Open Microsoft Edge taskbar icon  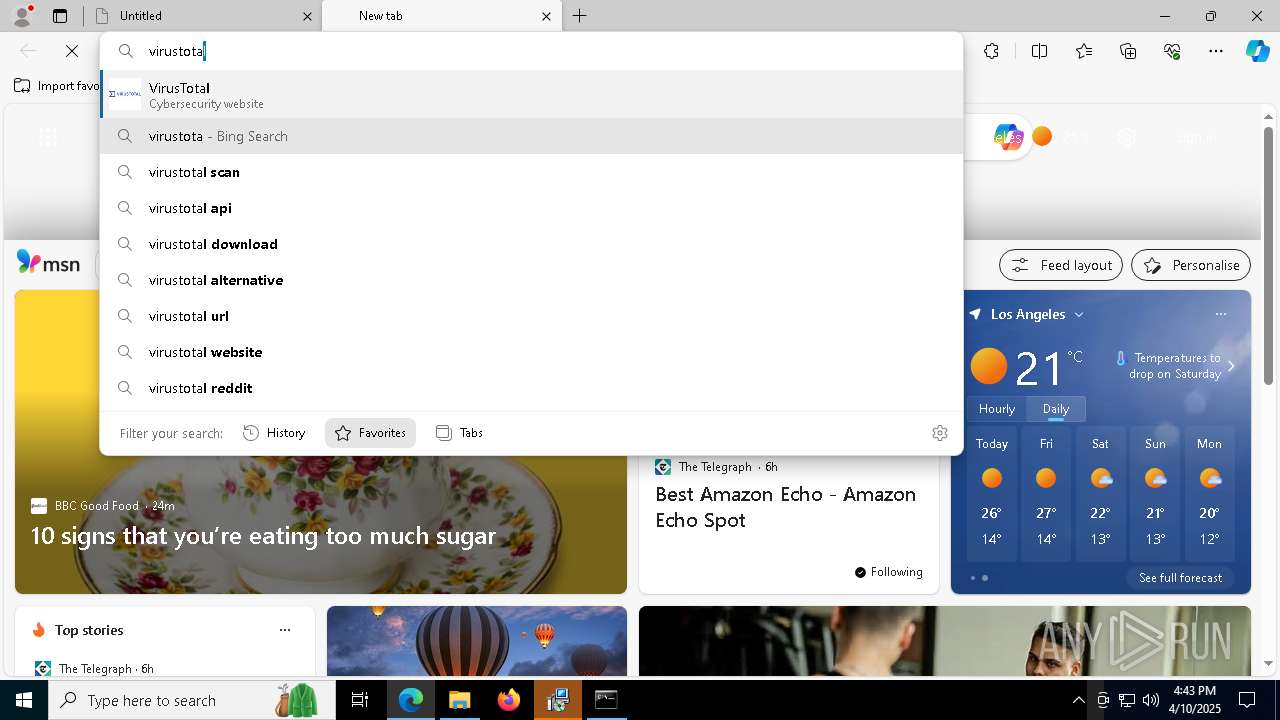point(411,700)
